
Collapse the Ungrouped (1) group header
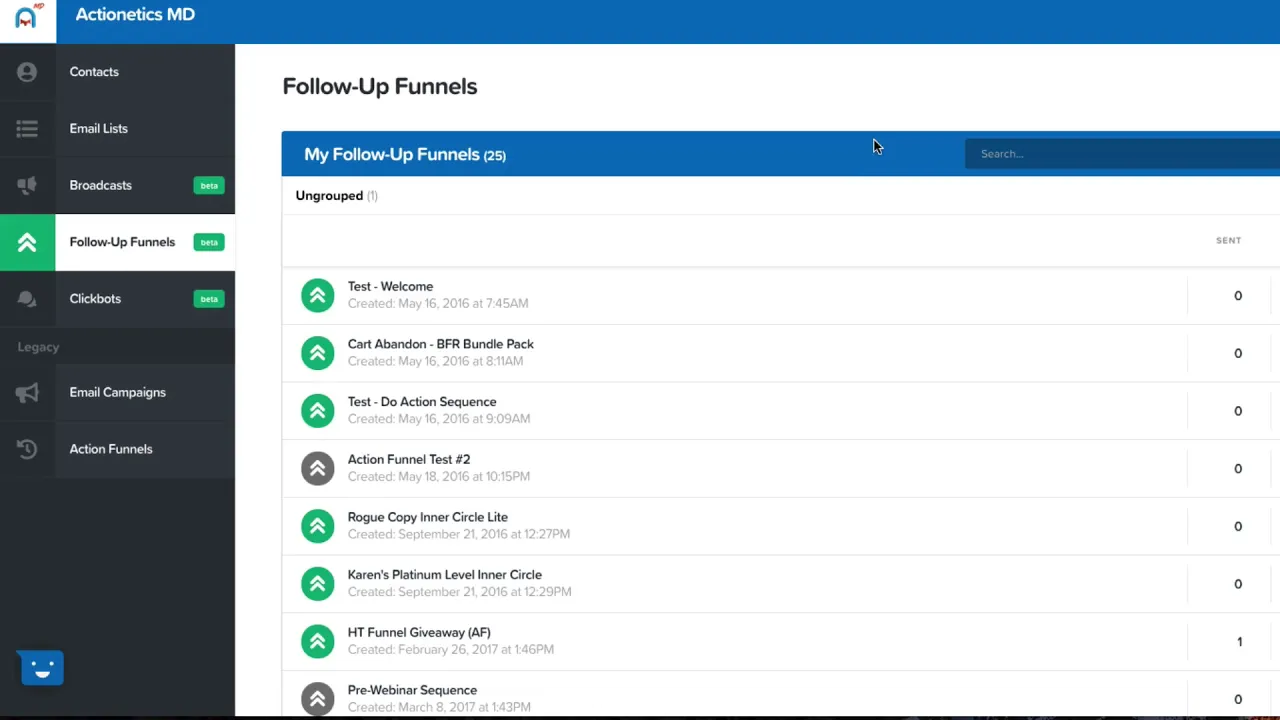pyautogui.click(x=336, y=196)
